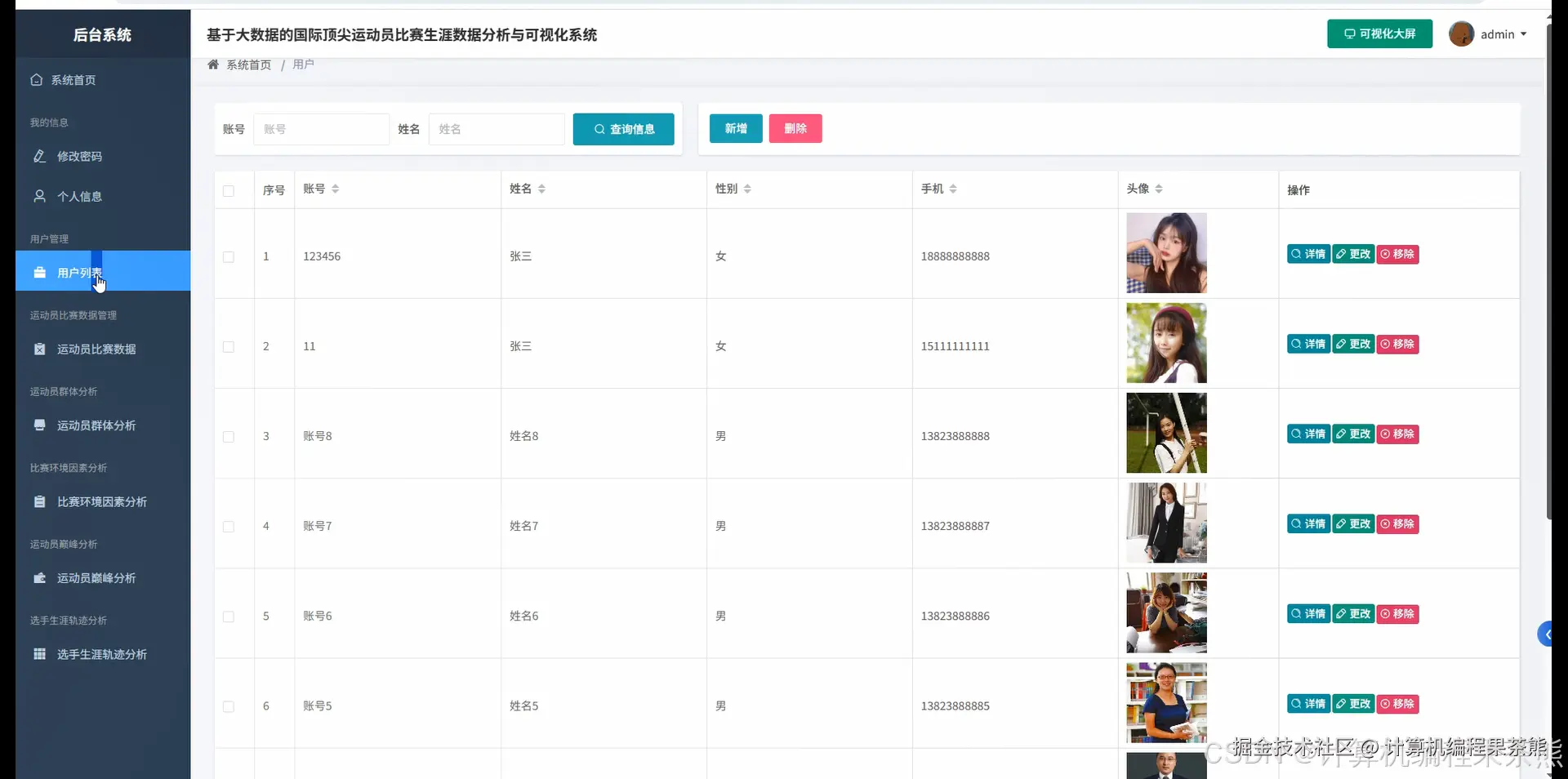The image size is (1568, 779).
Task: Click the 姓名 search input field
Action: click(497, 129)
